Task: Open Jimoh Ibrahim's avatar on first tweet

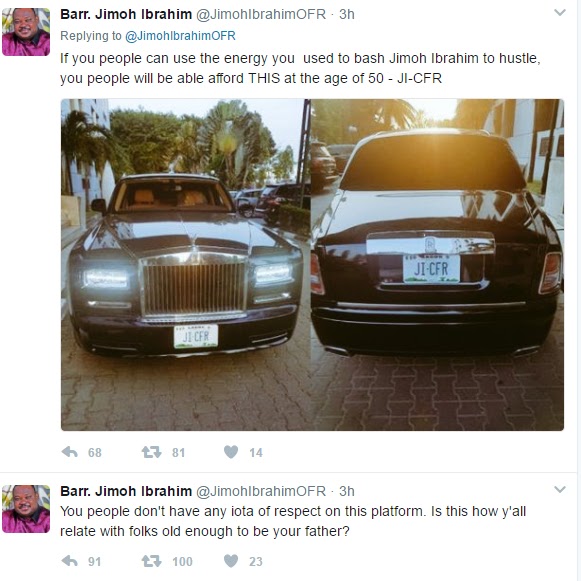Action: (x=26, y=32)
